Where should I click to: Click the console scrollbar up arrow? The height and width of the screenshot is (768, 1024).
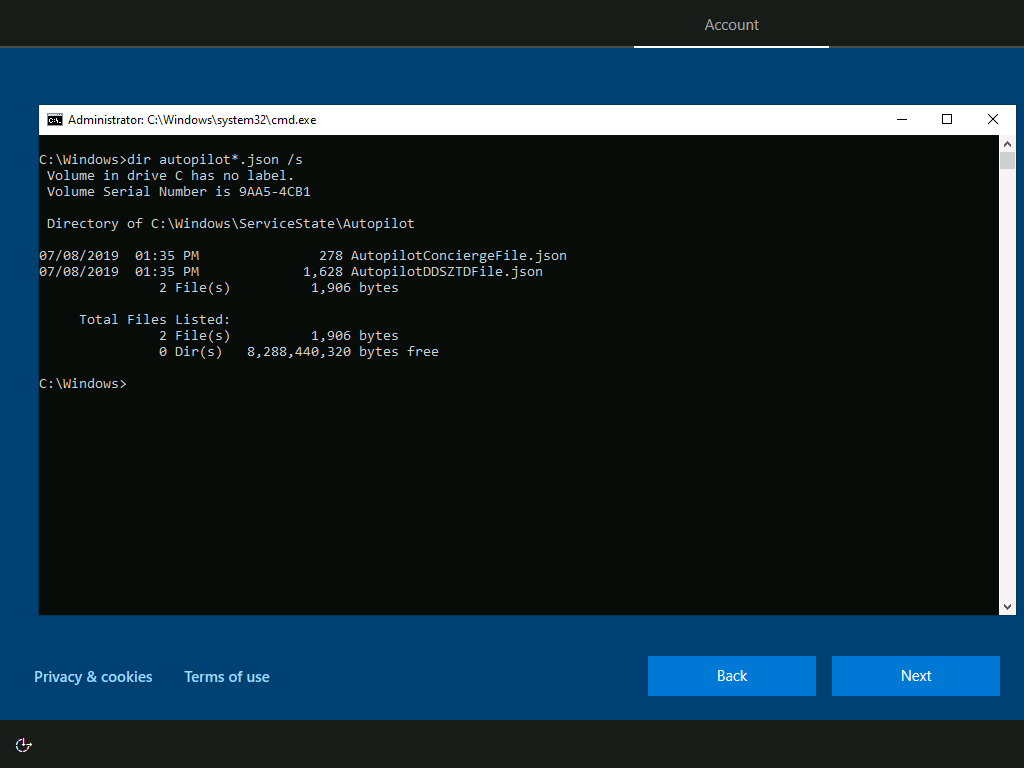click(x=1007, y=143)
